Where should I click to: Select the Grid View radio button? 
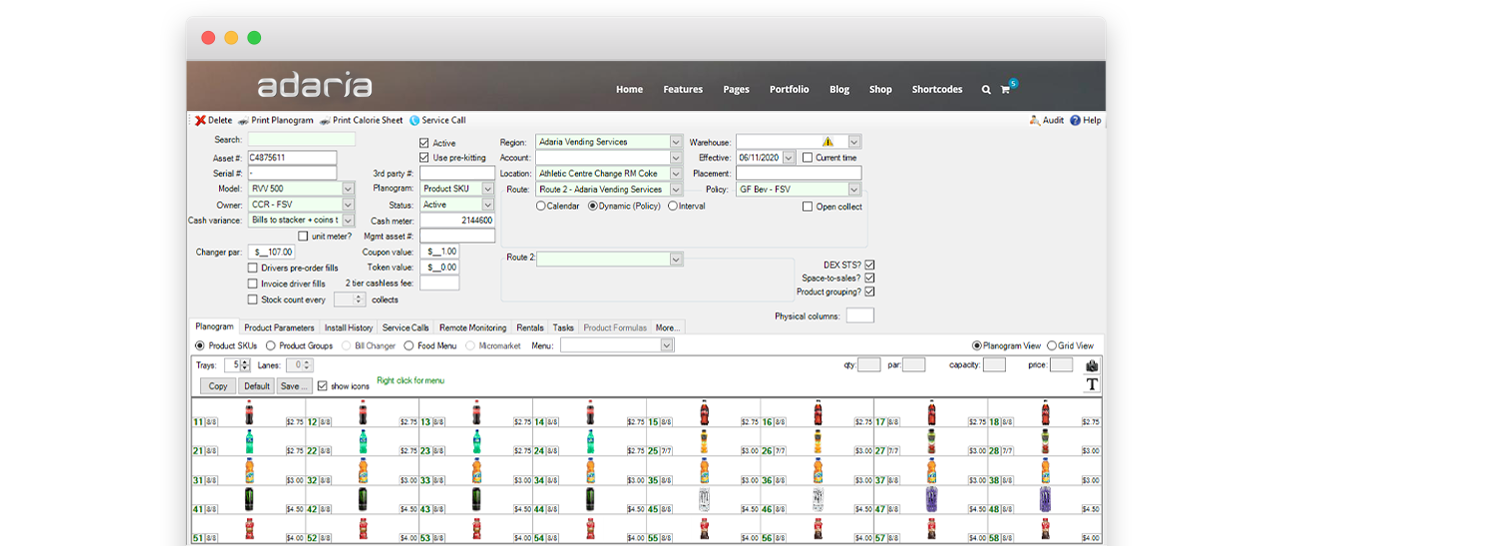tap(1051, 346)
